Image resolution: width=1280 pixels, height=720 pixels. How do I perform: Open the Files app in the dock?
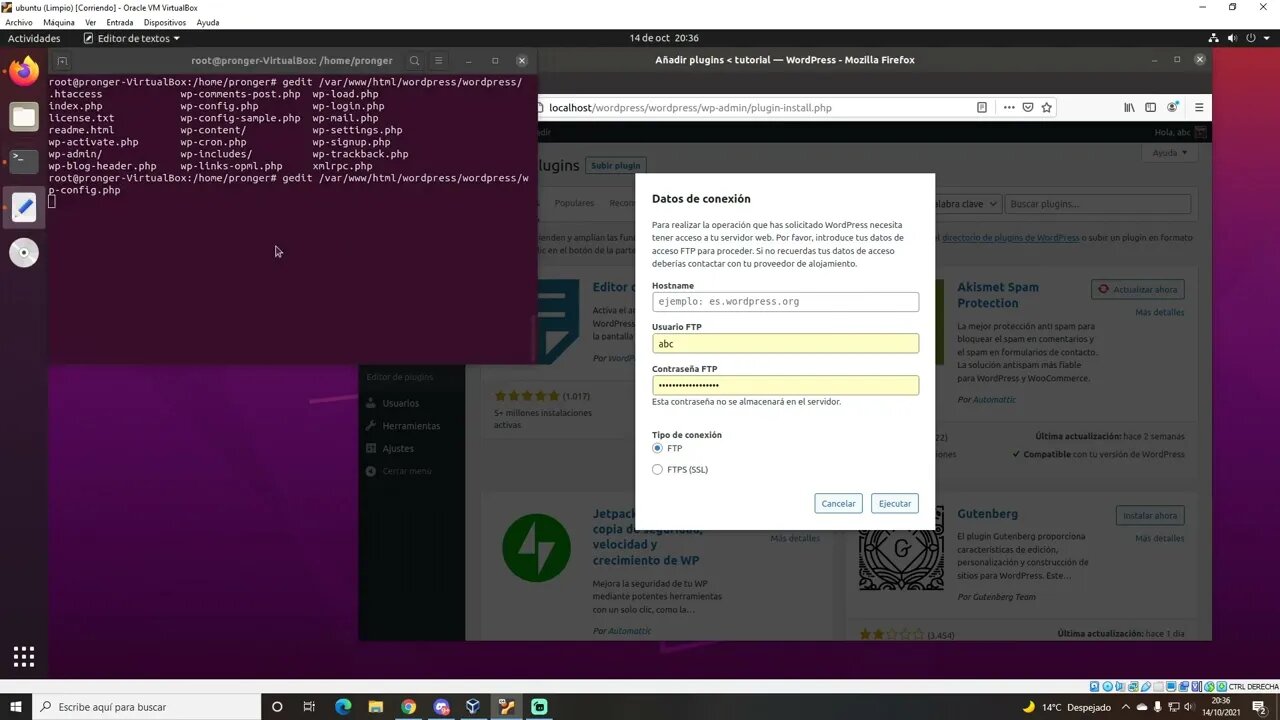[x=24, y=117]
